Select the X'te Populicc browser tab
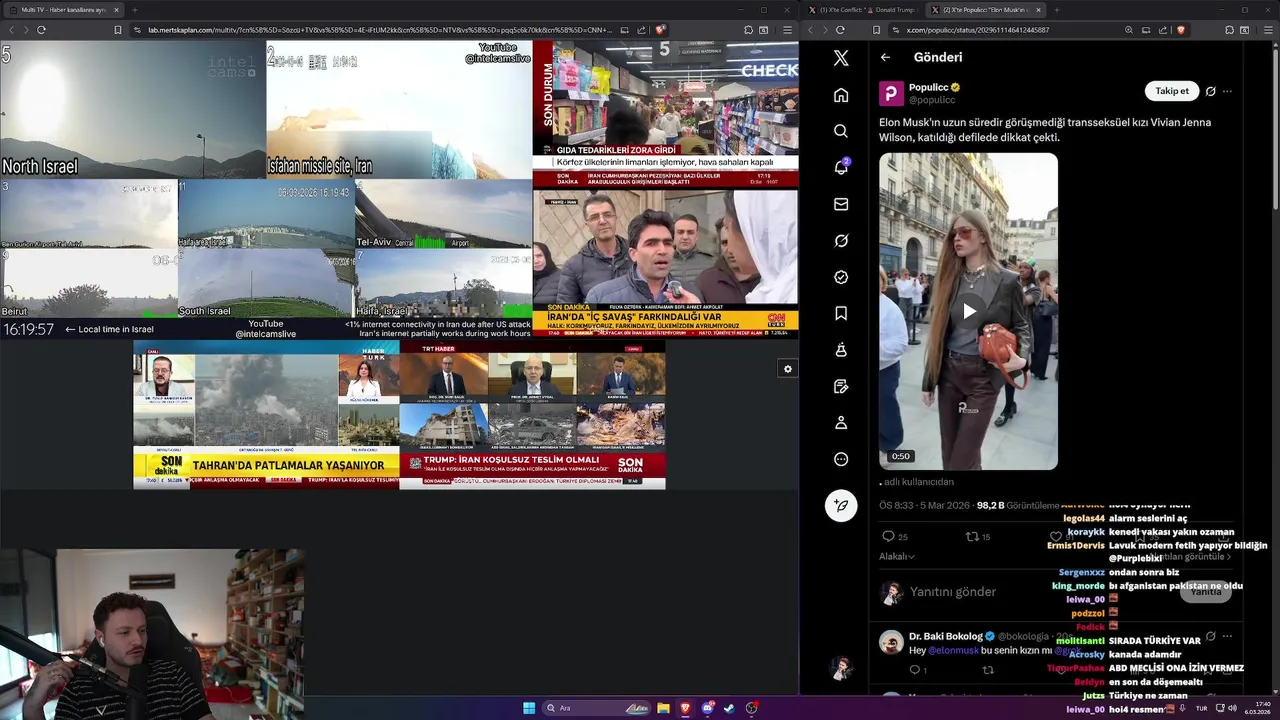The height and width of the screenshot is (720, 1280). 987,10
